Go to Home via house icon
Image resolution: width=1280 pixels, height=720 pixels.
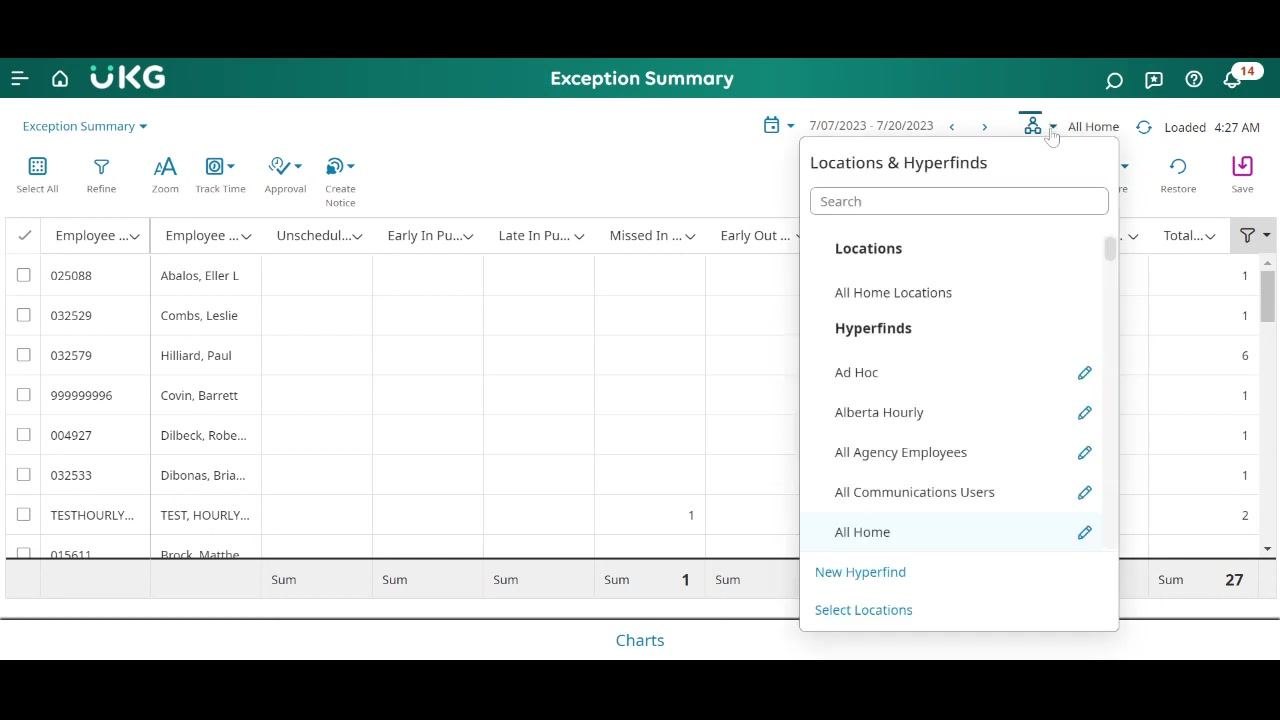[60, 78]
